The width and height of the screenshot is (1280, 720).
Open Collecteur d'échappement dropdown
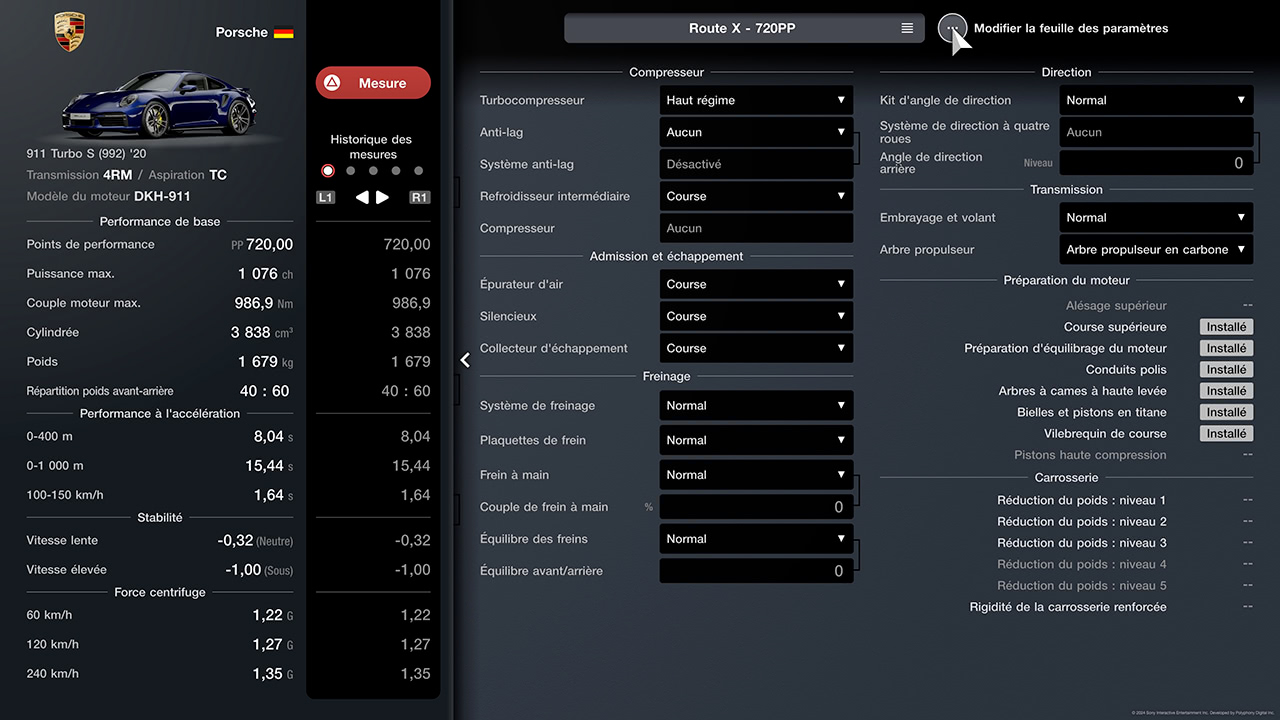point(756,348)
